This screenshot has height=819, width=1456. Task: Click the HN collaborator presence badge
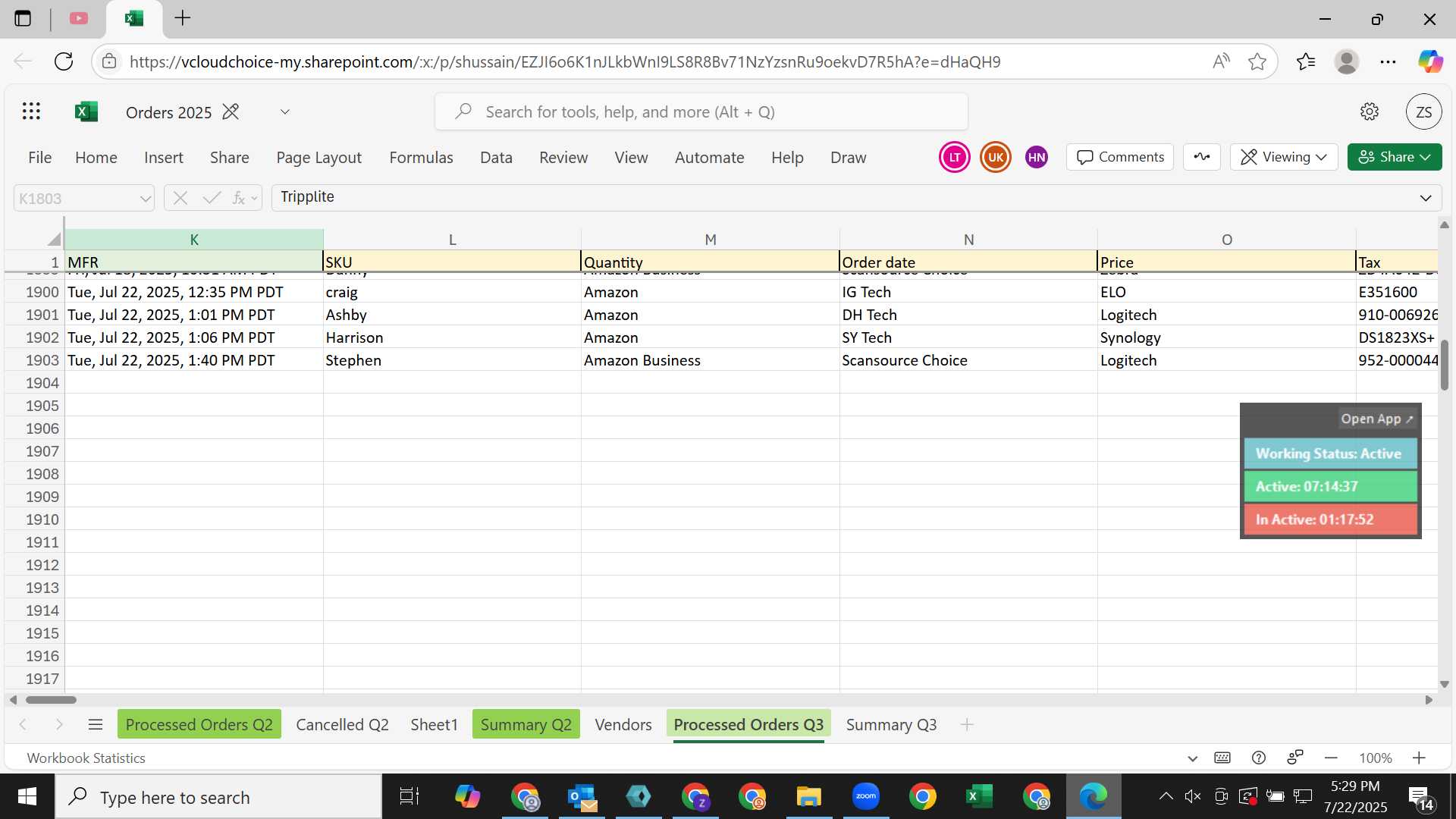pyautogui.click(x=1037, y=158)
